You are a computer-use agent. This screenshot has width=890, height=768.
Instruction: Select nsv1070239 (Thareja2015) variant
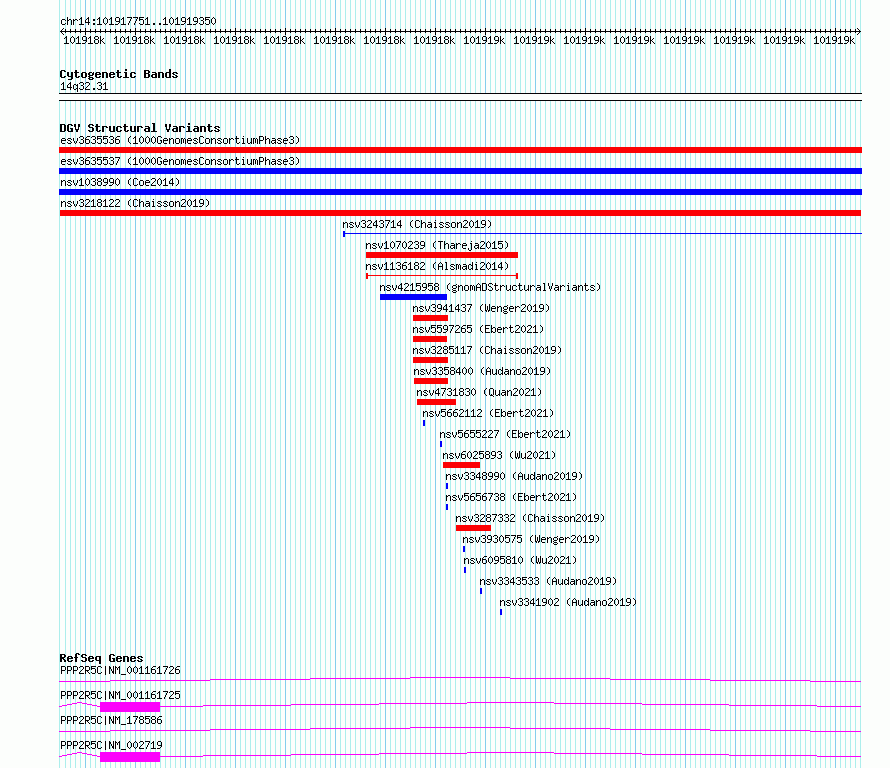coord(437,245)
